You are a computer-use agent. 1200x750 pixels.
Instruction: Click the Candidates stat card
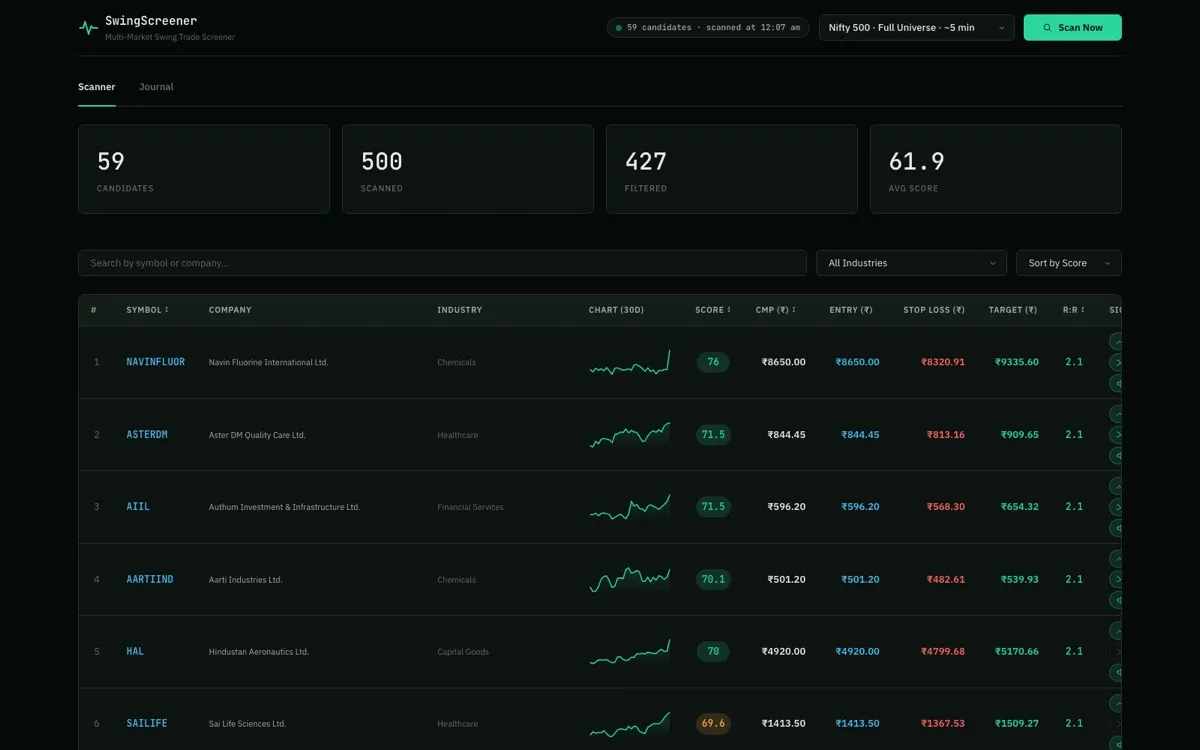204,169
